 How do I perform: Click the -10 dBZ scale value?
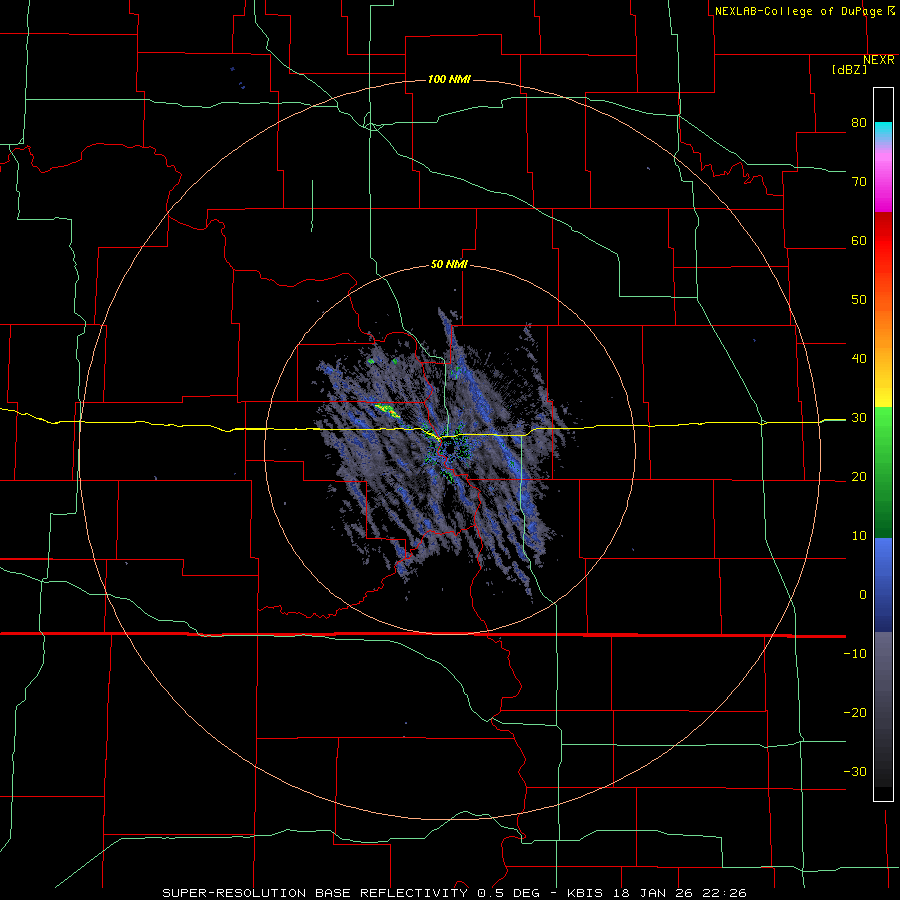point(855,654)
